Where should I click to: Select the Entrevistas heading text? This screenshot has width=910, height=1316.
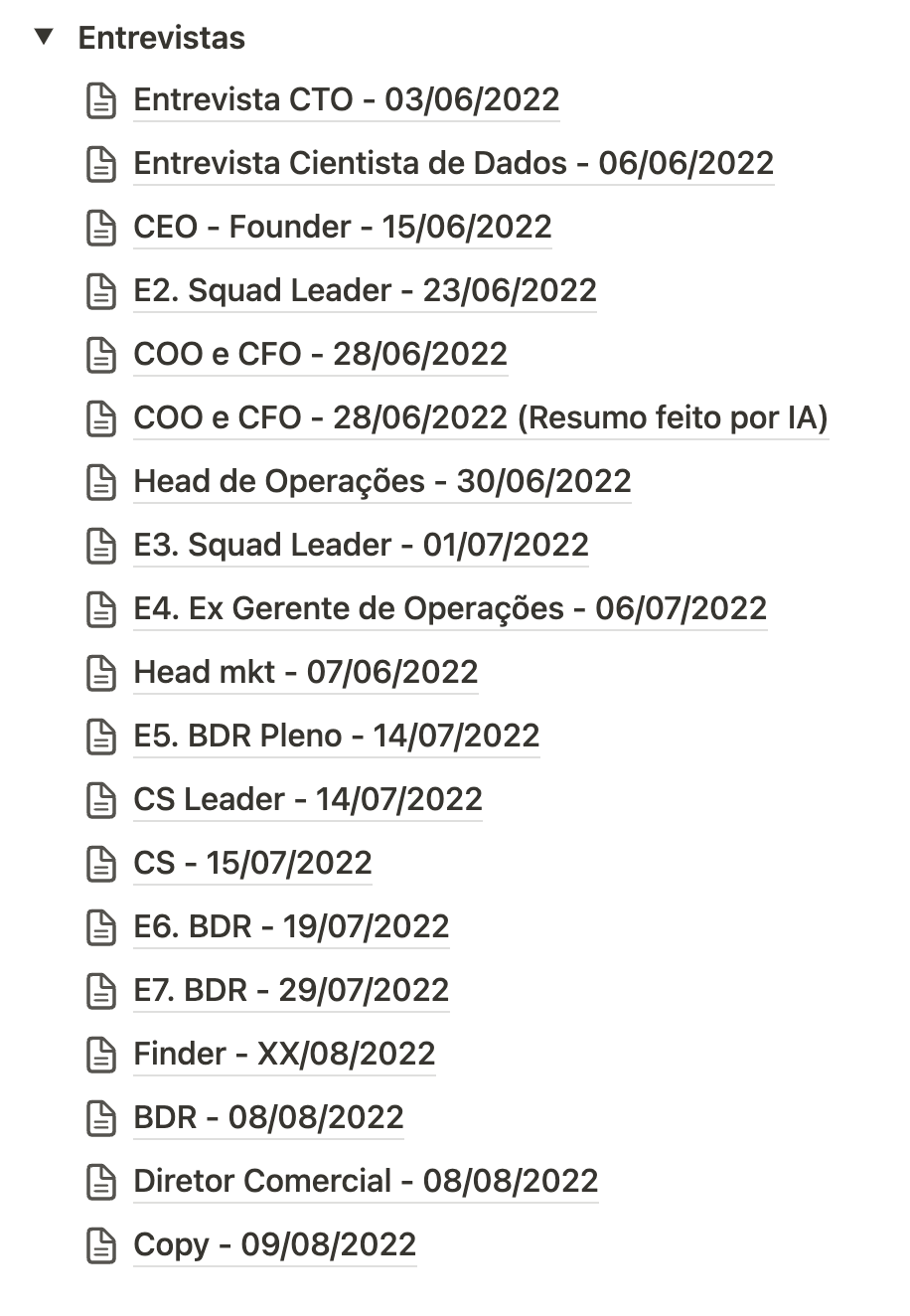pos(162,38)
